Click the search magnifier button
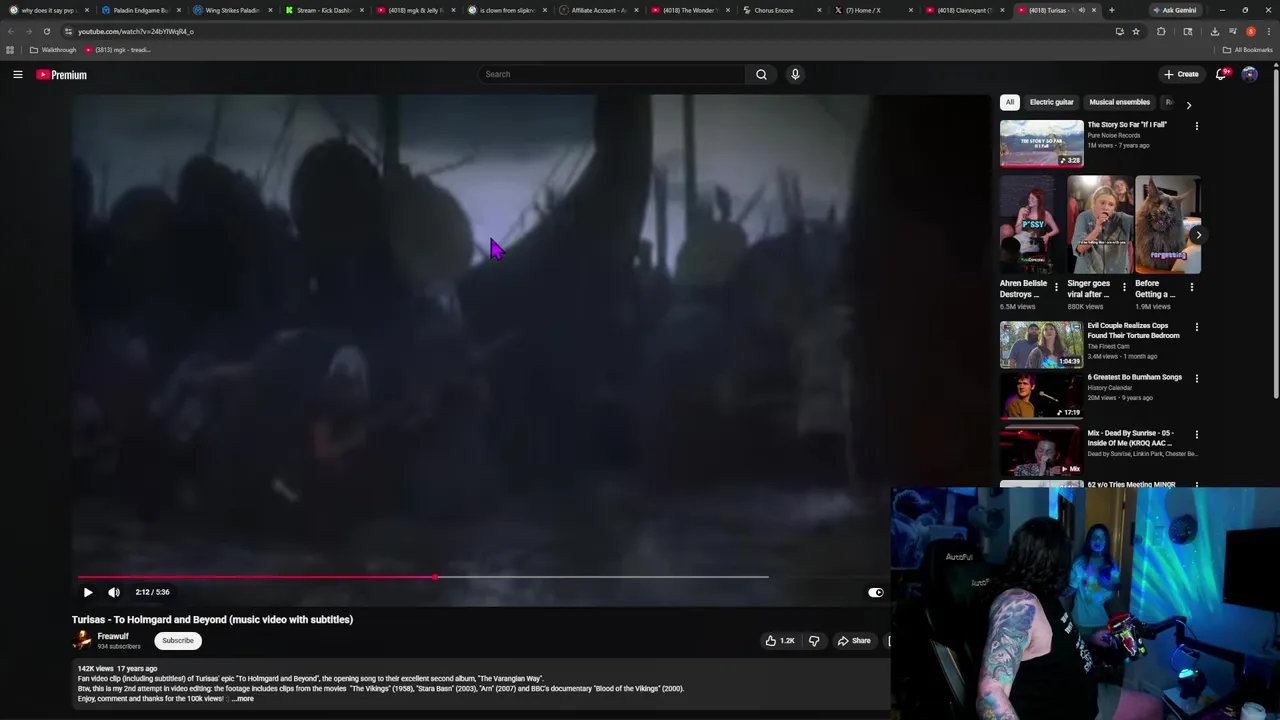The width and height of the screenshot is (1280, 720). pyautogui.click(x=761, y=74)
